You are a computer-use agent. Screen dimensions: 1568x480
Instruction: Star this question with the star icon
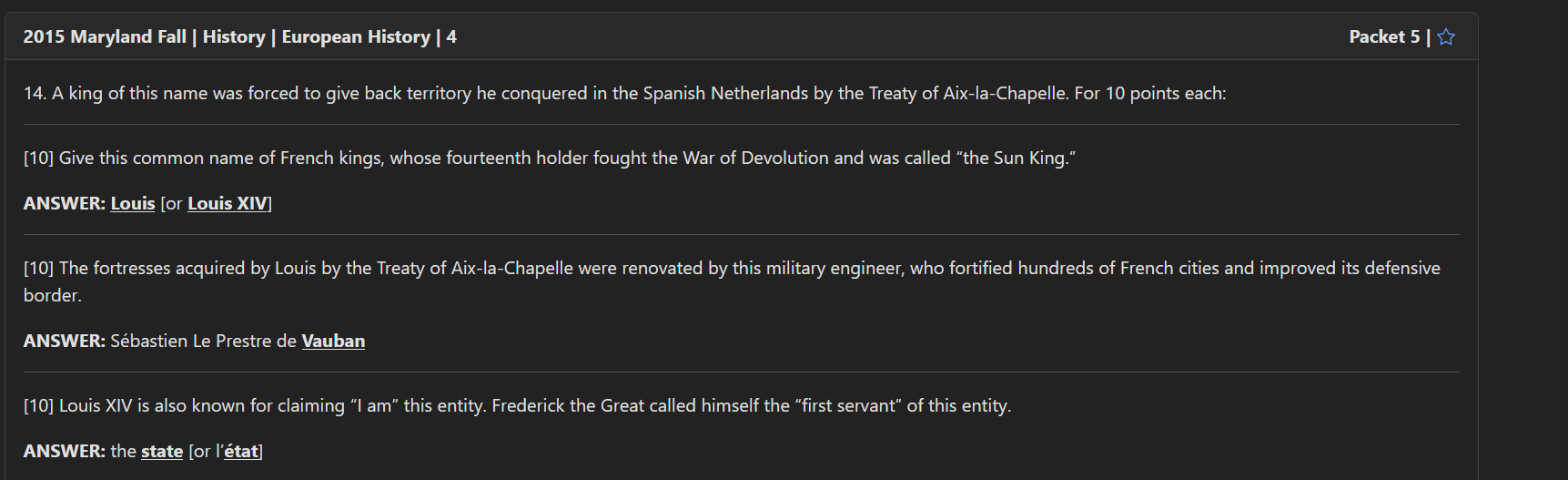point(1446,37)
